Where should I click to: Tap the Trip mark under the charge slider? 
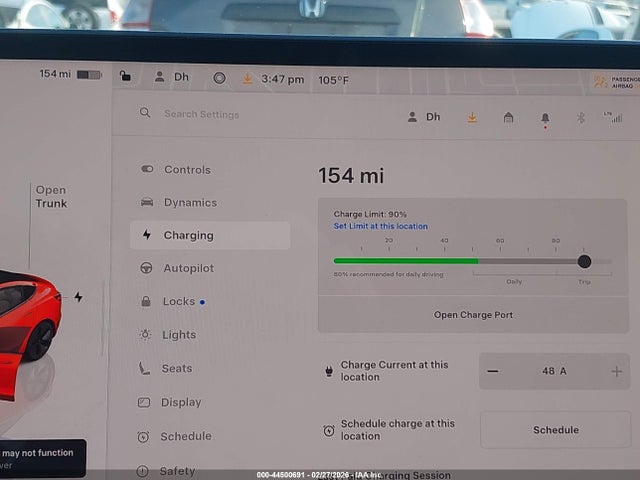(584, 282)
